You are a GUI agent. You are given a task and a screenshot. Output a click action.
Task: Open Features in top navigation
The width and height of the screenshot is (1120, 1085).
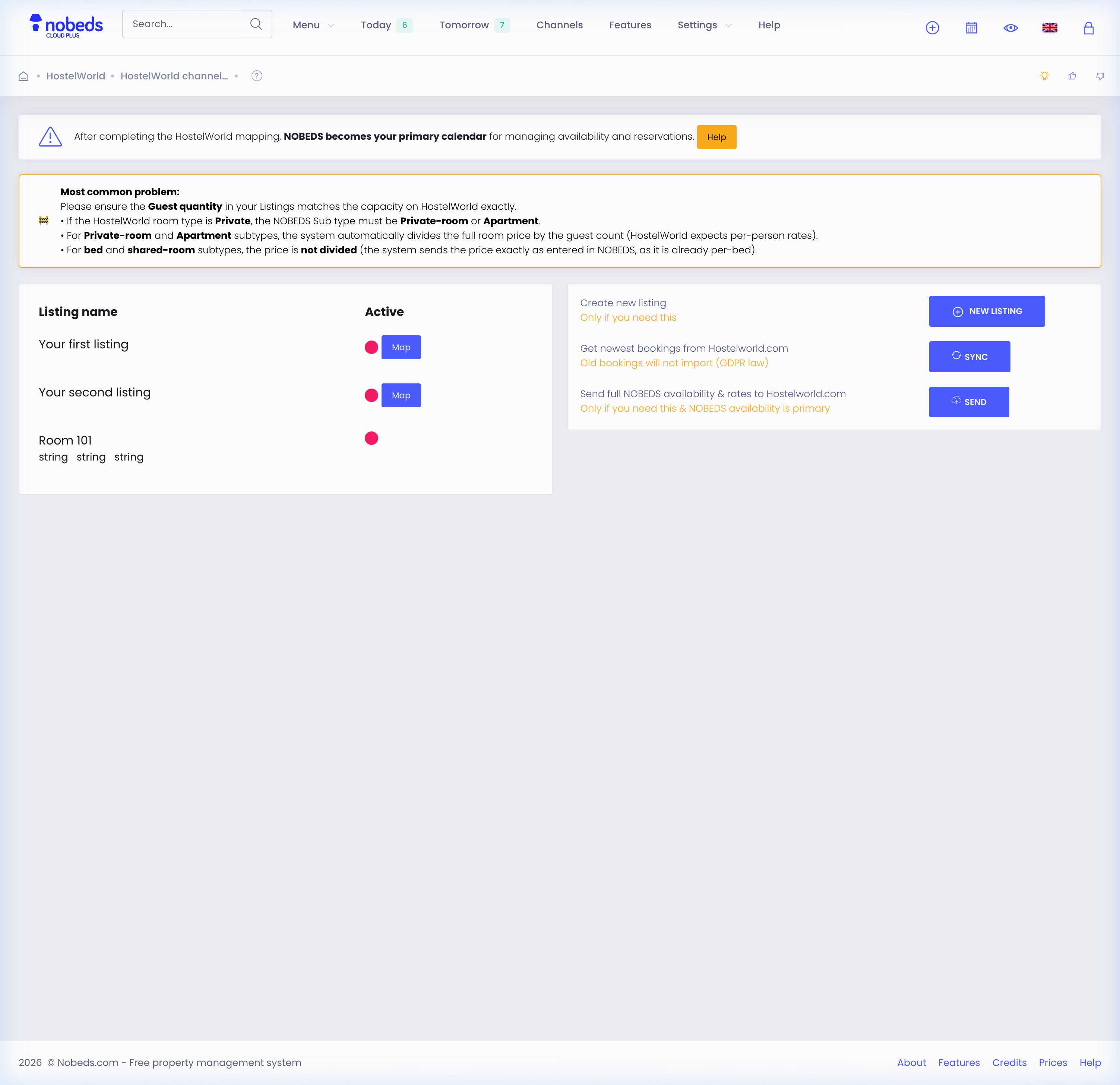[630, 25]
